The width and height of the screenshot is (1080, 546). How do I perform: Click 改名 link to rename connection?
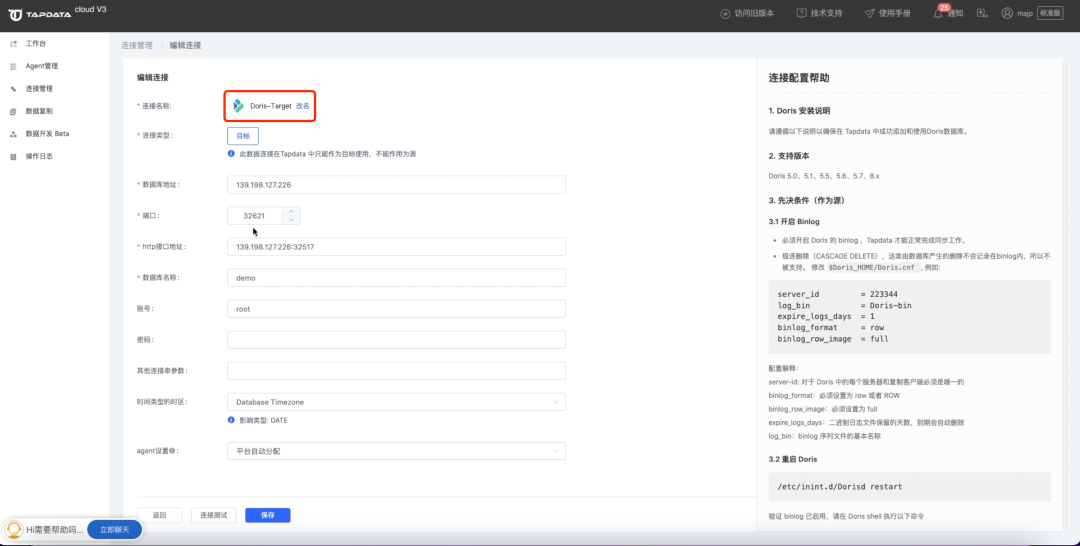point(302,106)
